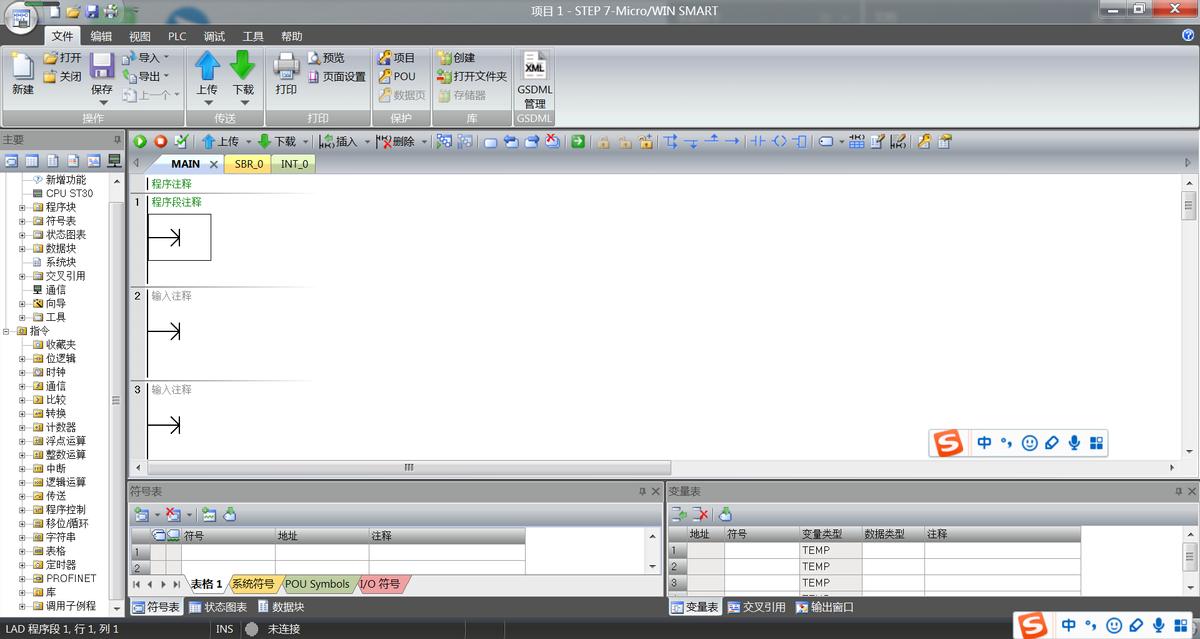Click the delete-row icon in variable table
This screenshot has height=639, width=1200.
tap(700, 514)
